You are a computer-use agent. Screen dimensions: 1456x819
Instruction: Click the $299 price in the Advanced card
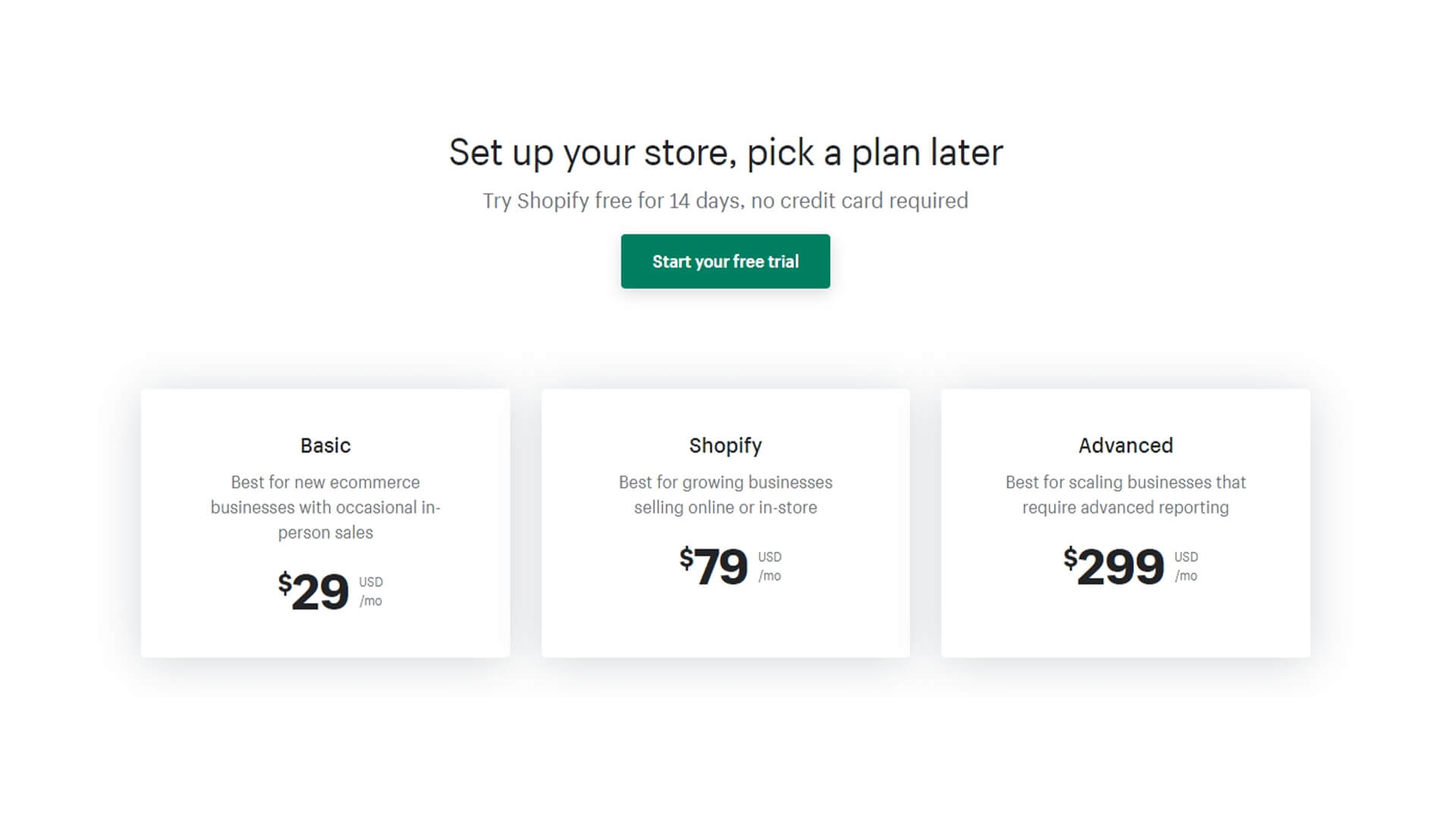click(1113, 566)
